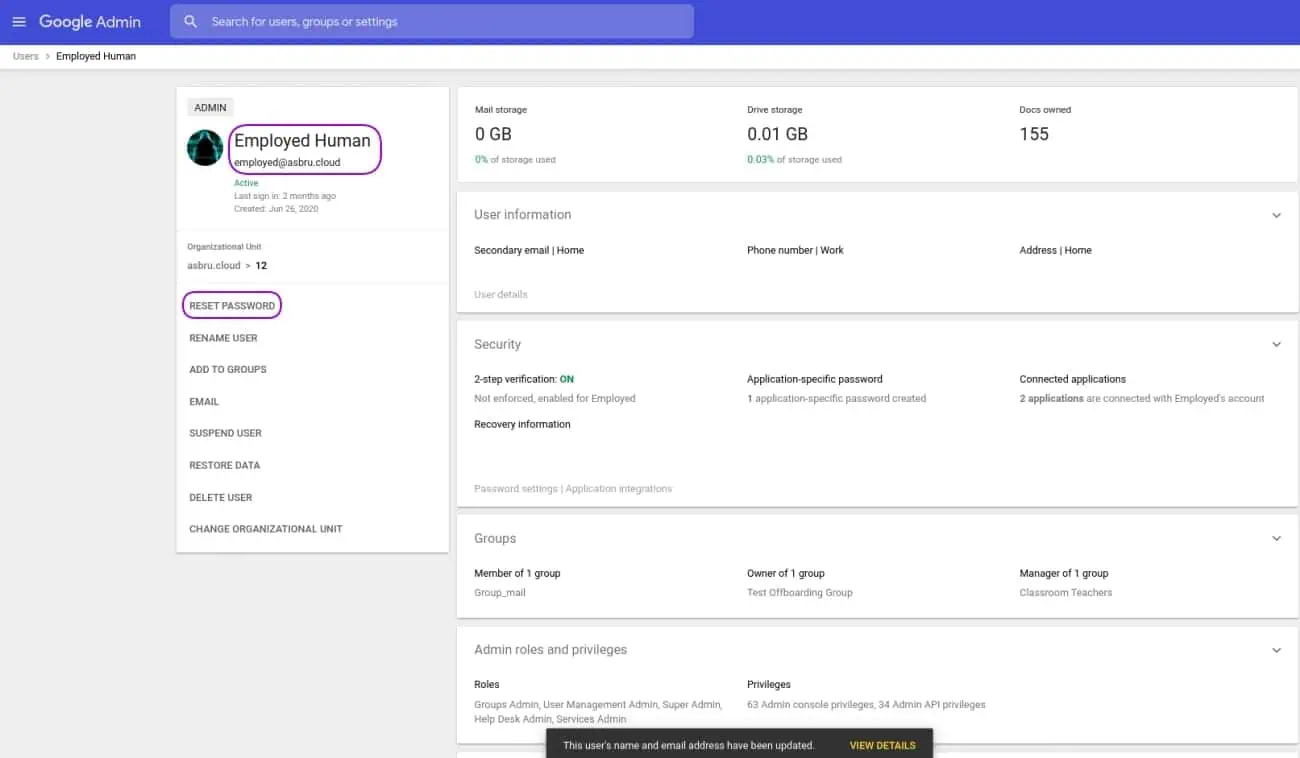Image resolution: width=1300 pixels, height=758 pixels.
Task: Click Connected applications heading
Action: coord(1072,379)
